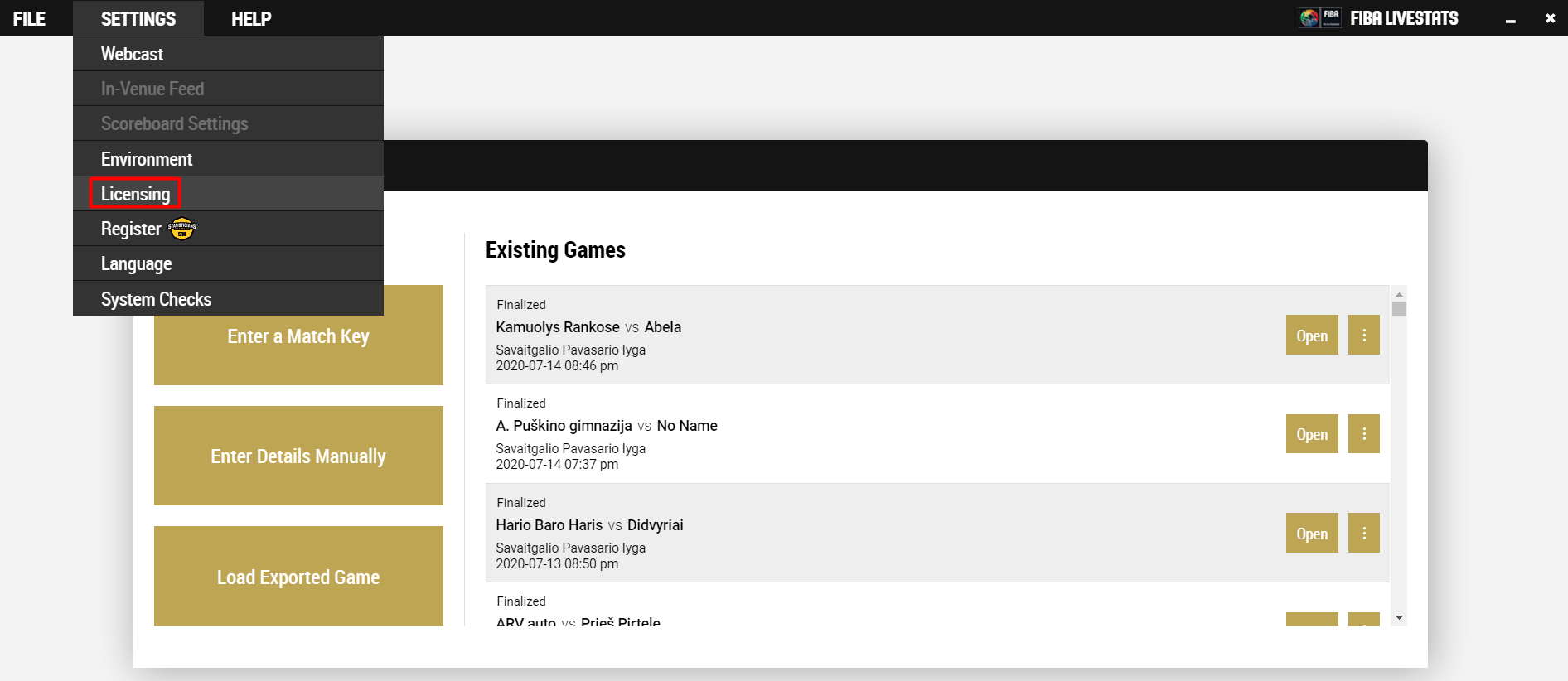Open the HELP menu
The height and width of the screenshot is (681, 1568).
tap(251, 18)
